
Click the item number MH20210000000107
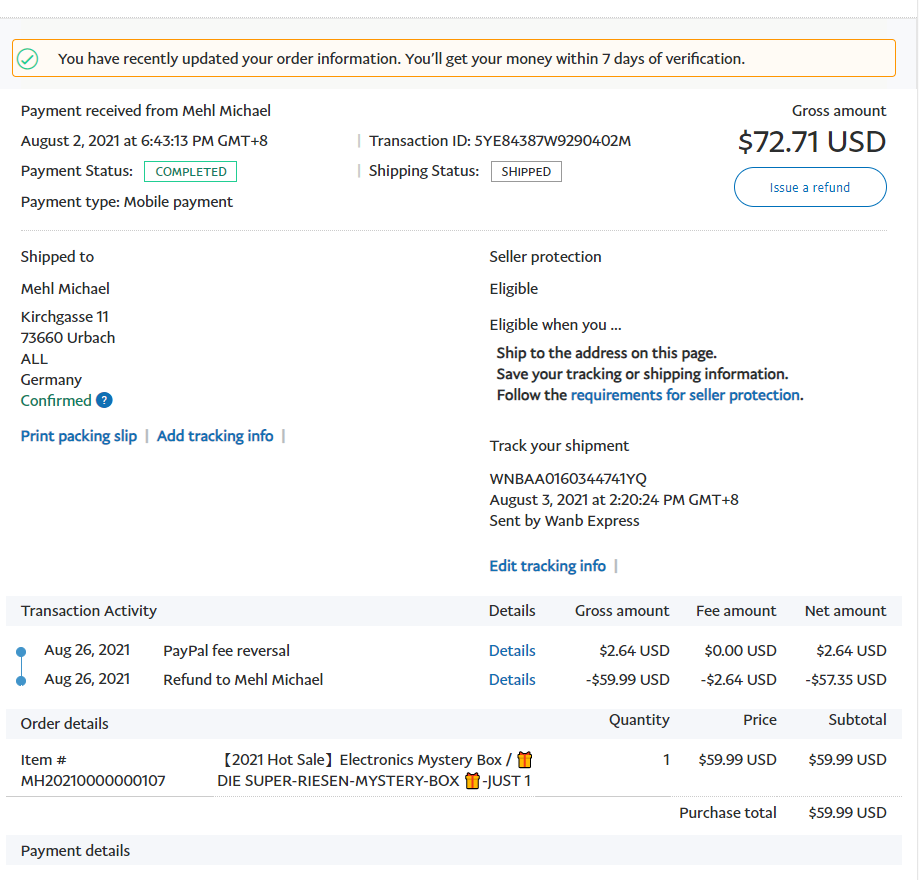point(93,781)
